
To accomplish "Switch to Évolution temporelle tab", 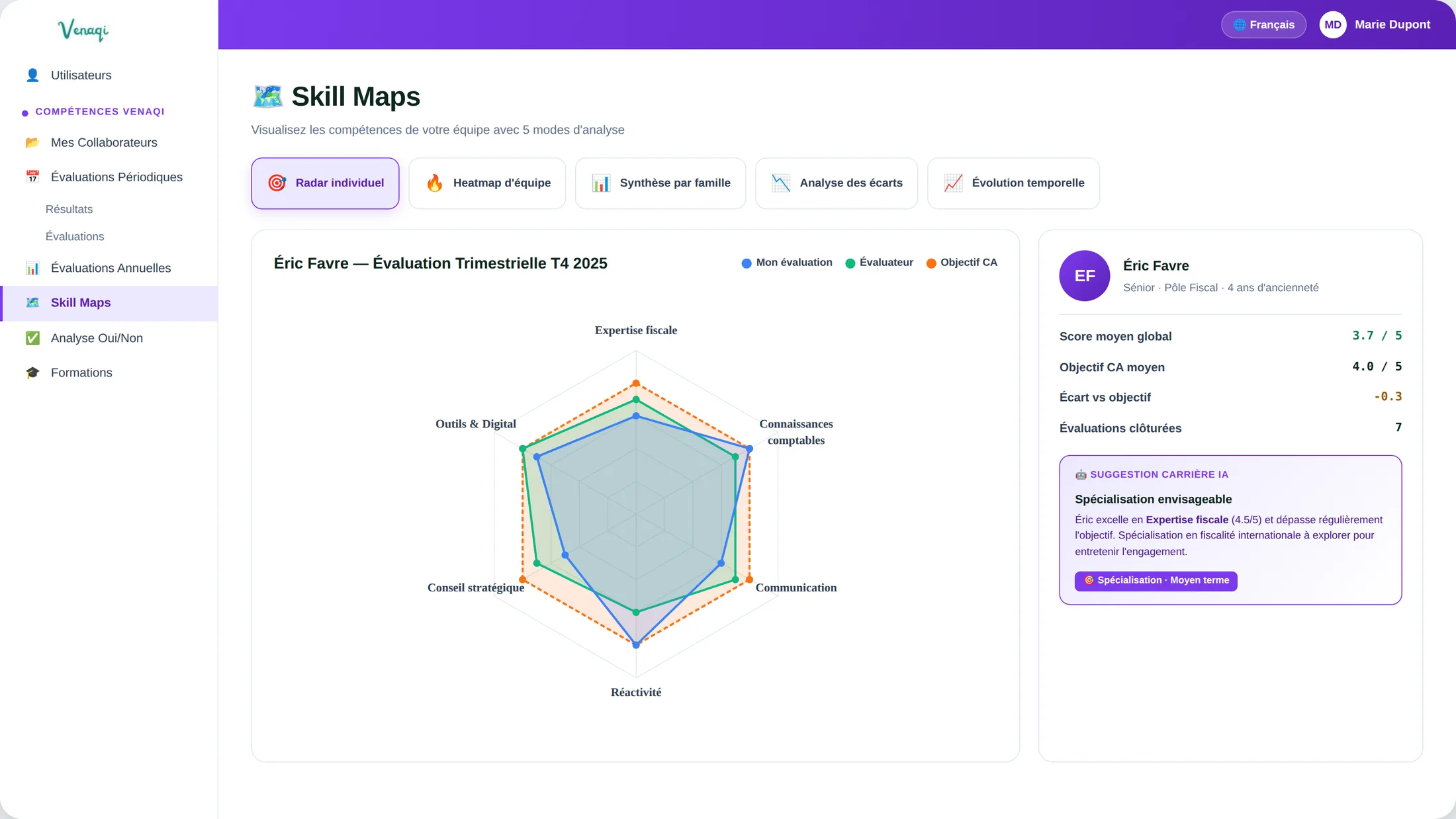I will click(1013, 183).
